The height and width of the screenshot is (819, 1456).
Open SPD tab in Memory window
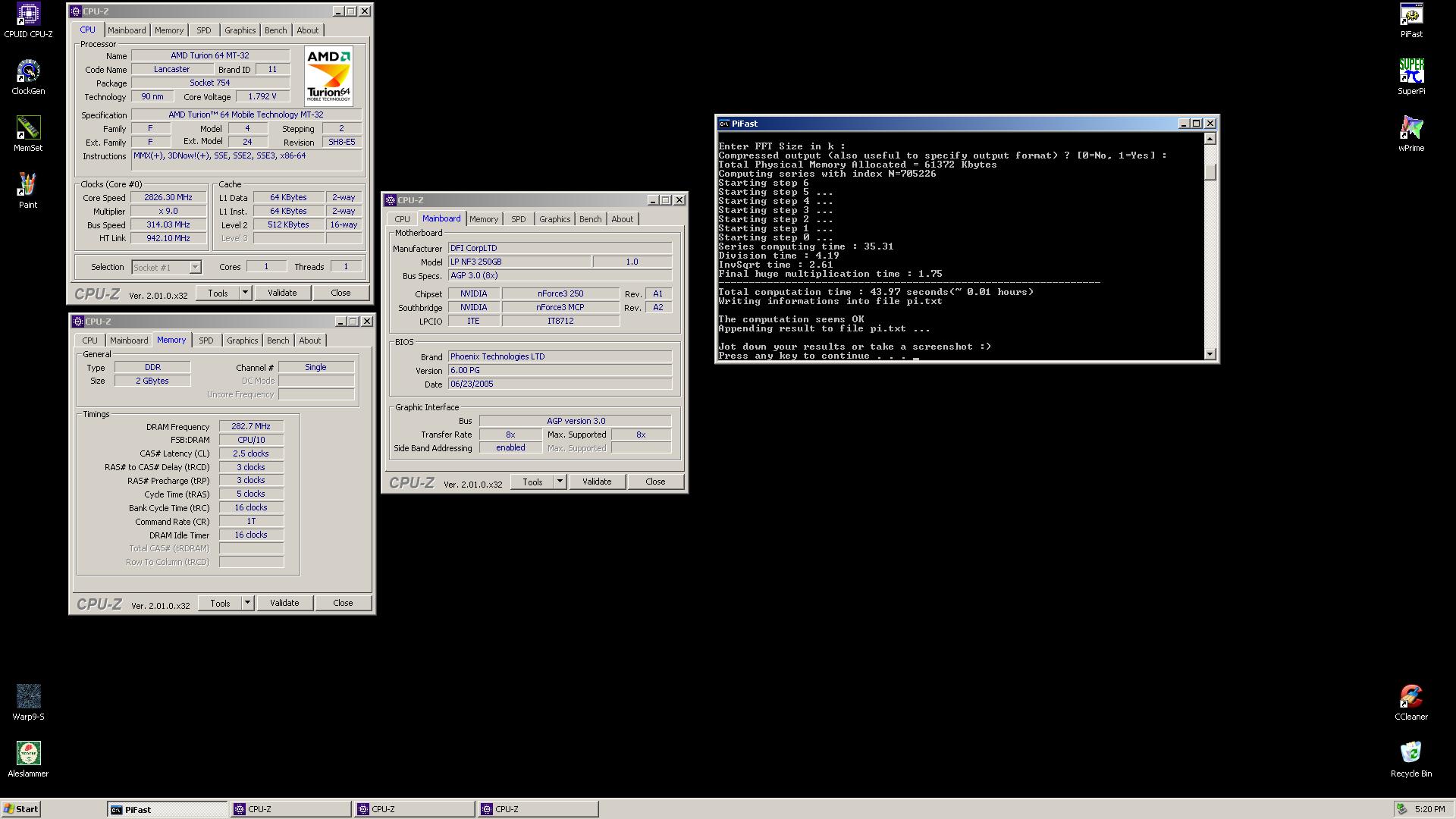[x=206, y=340]
